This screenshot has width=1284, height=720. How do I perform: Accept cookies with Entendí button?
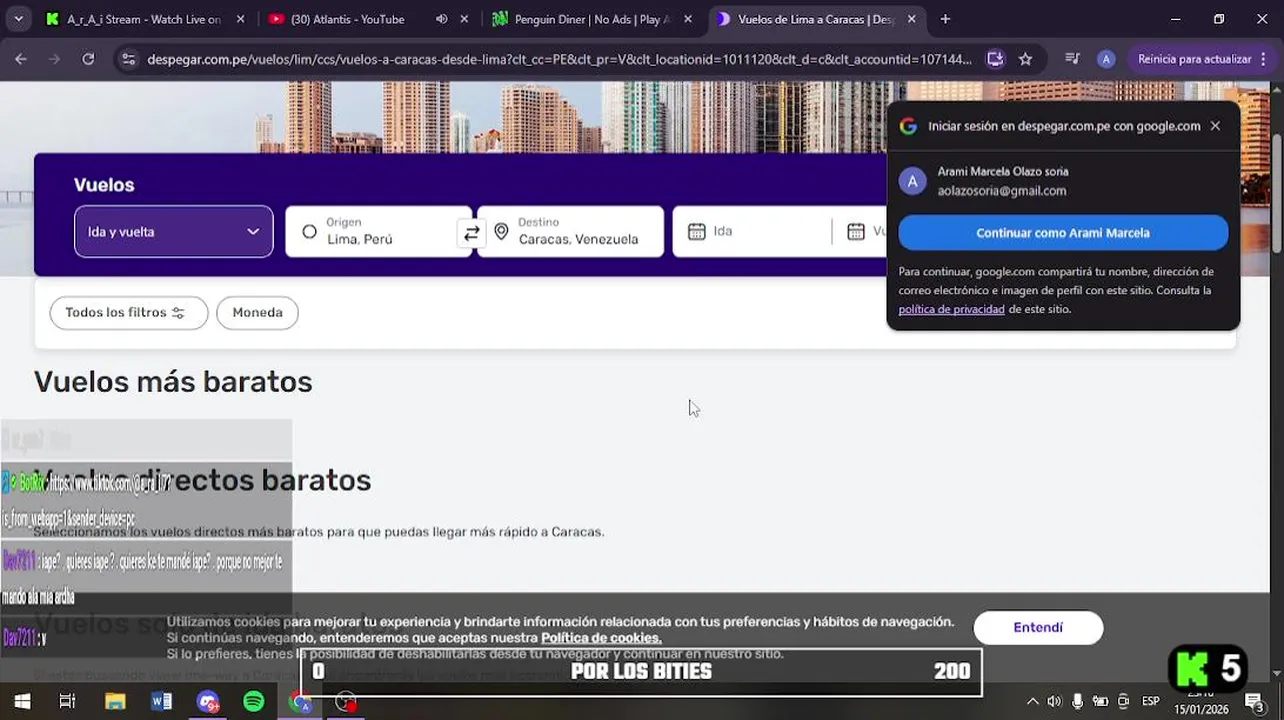click(x=1038, y=628)
